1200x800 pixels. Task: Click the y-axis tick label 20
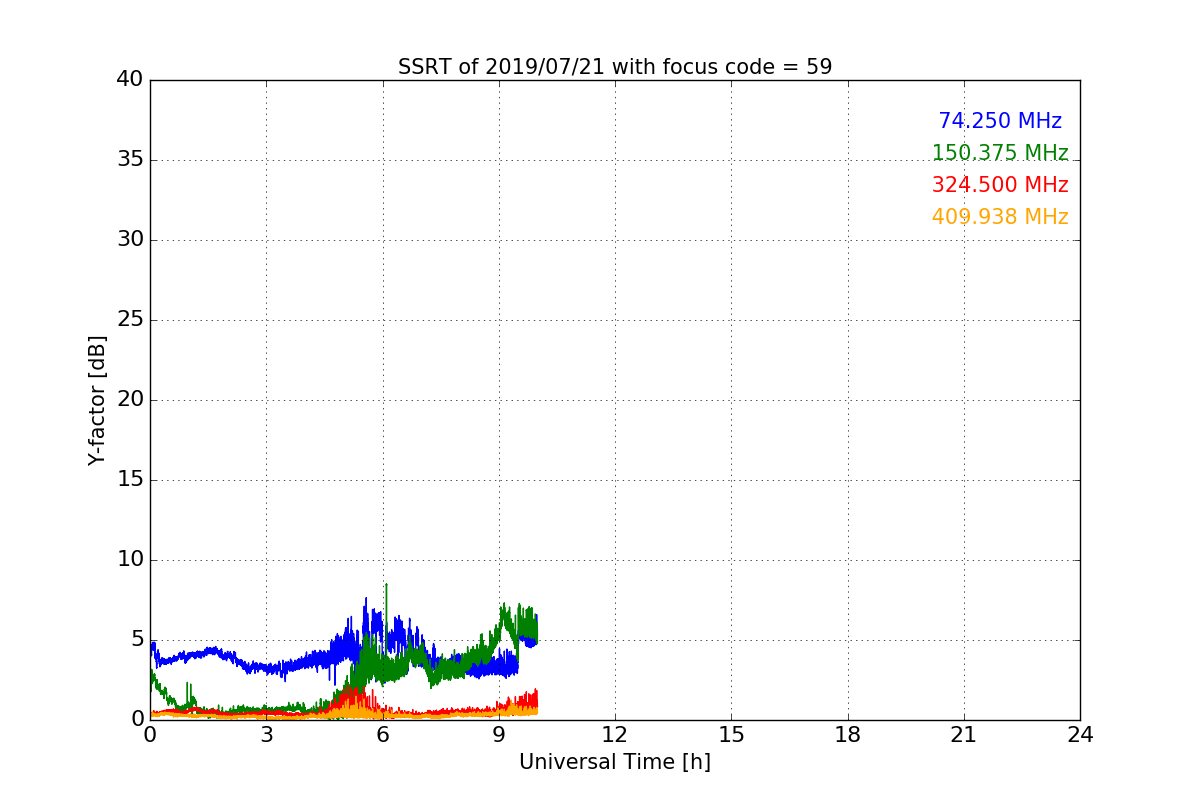130,400
